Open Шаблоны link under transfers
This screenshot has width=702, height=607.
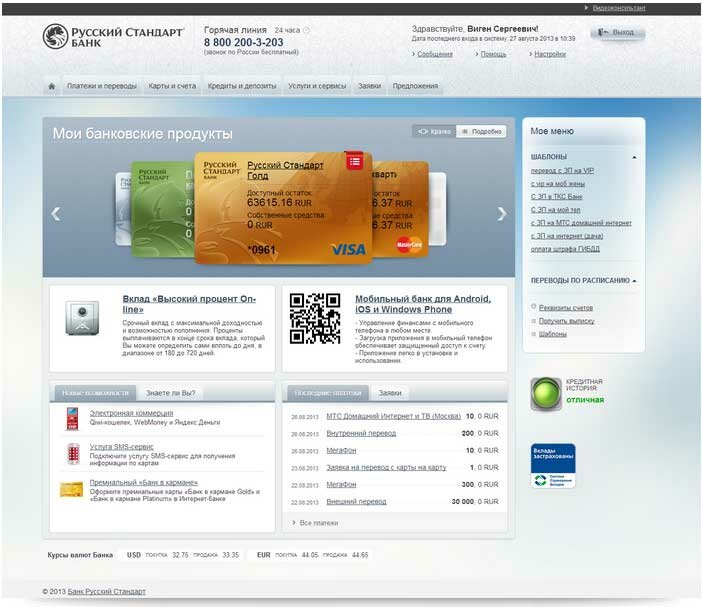pos(552,333)
